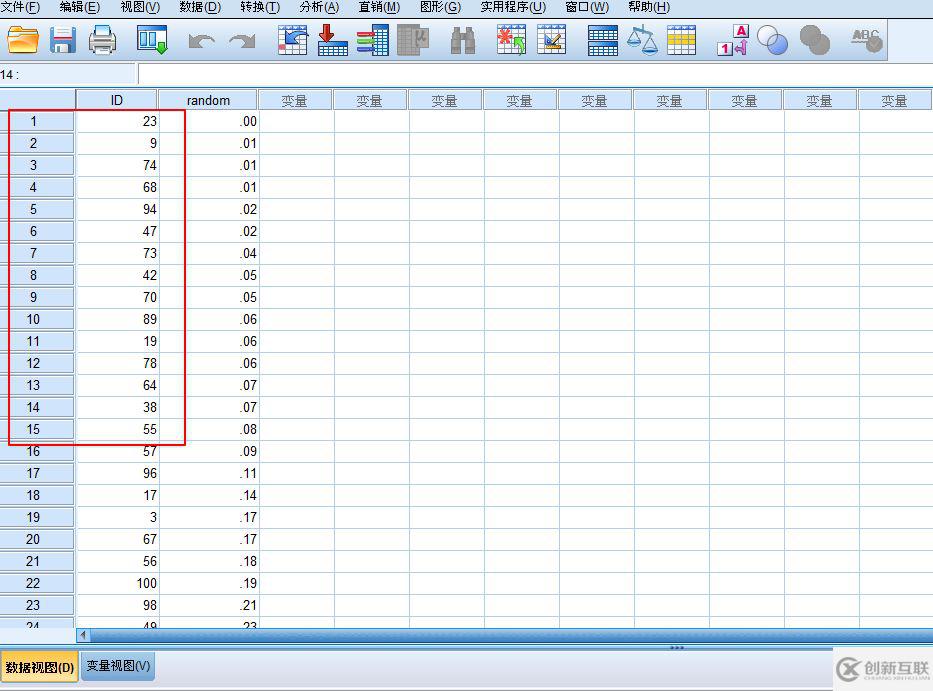Open the 分析(A) menu
The image size is (933, 691).
pos(319,7)
